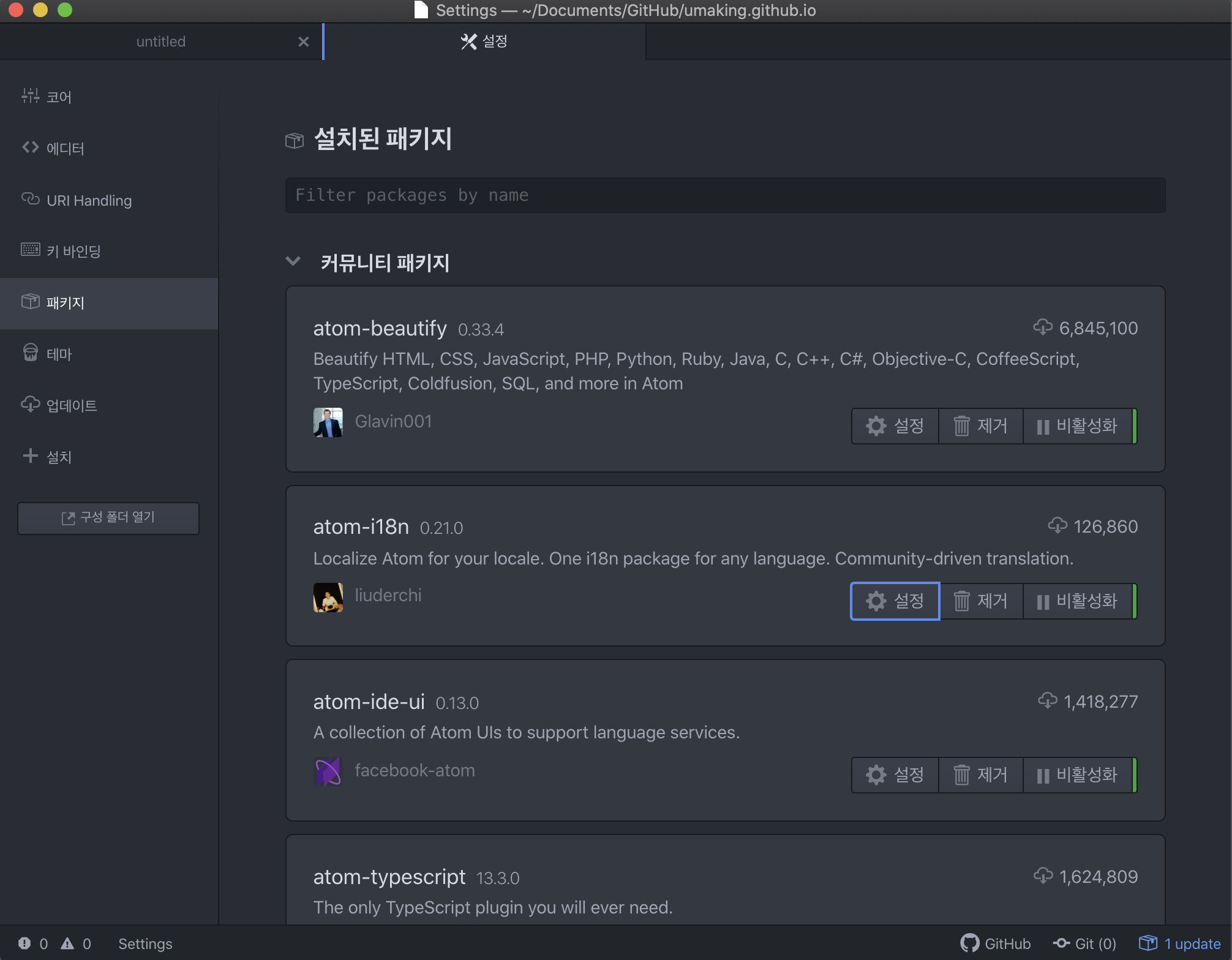Switch to the untitled tab
Screen dimensions: 1232x960
[160, 42]
